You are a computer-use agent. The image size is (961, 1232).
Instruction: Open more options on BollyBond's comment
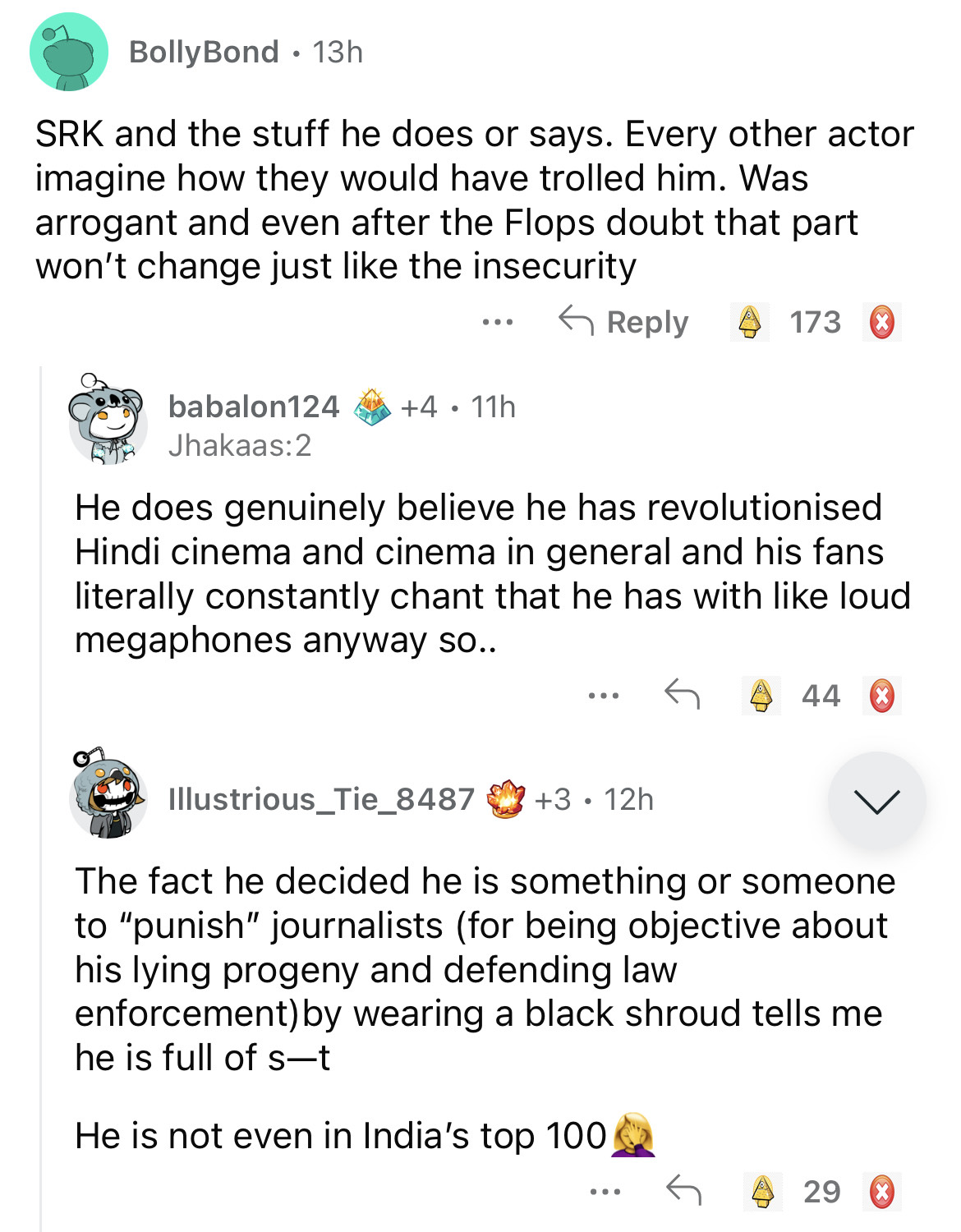tap(498, 322)
